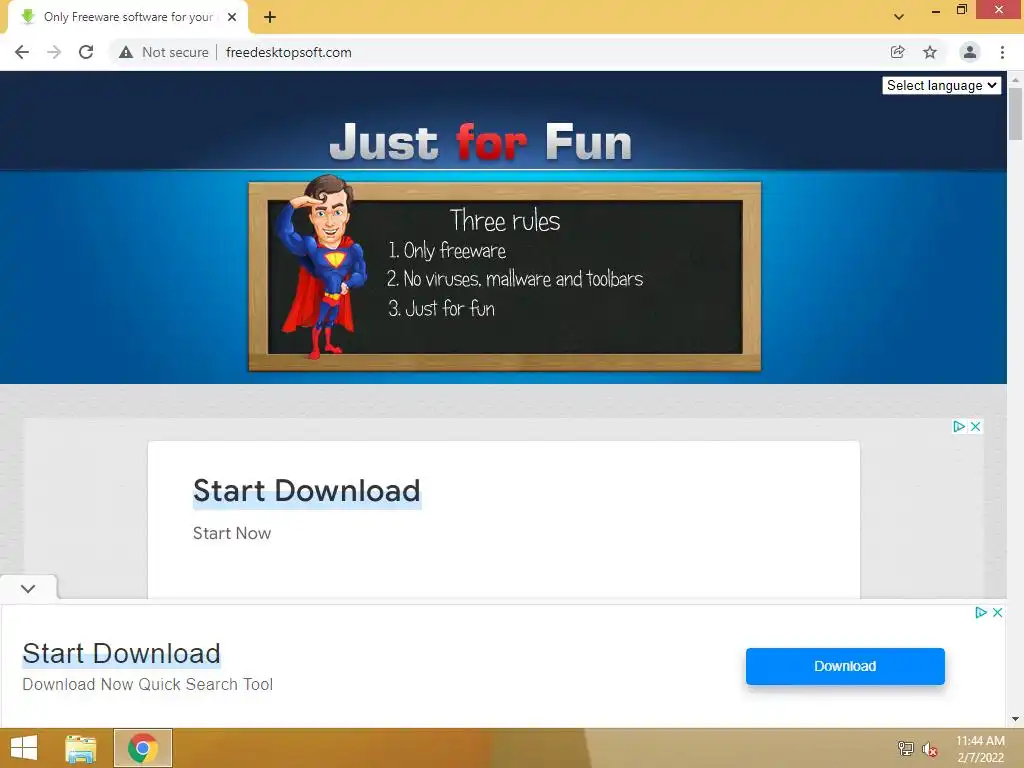Click the browser forward arrow
The image size is (1024, 768).
click(x=54, y=52)
